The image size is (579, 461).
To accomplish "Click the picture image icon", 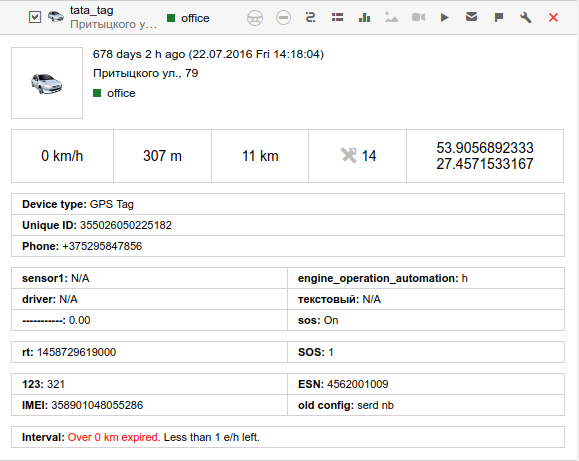I will pyautogui.click(x=391, y=17).
